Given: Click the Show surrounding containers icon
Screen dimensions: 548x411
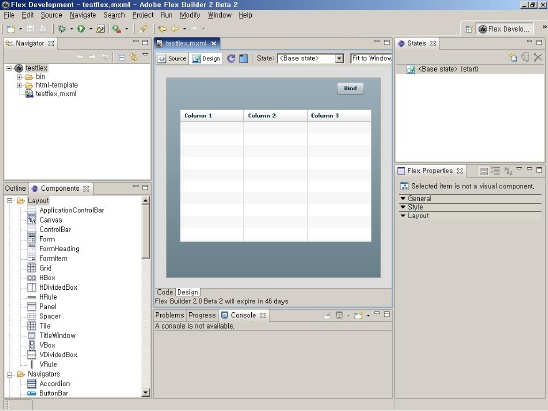Looking at the screenshot, I should click(244, 58).
